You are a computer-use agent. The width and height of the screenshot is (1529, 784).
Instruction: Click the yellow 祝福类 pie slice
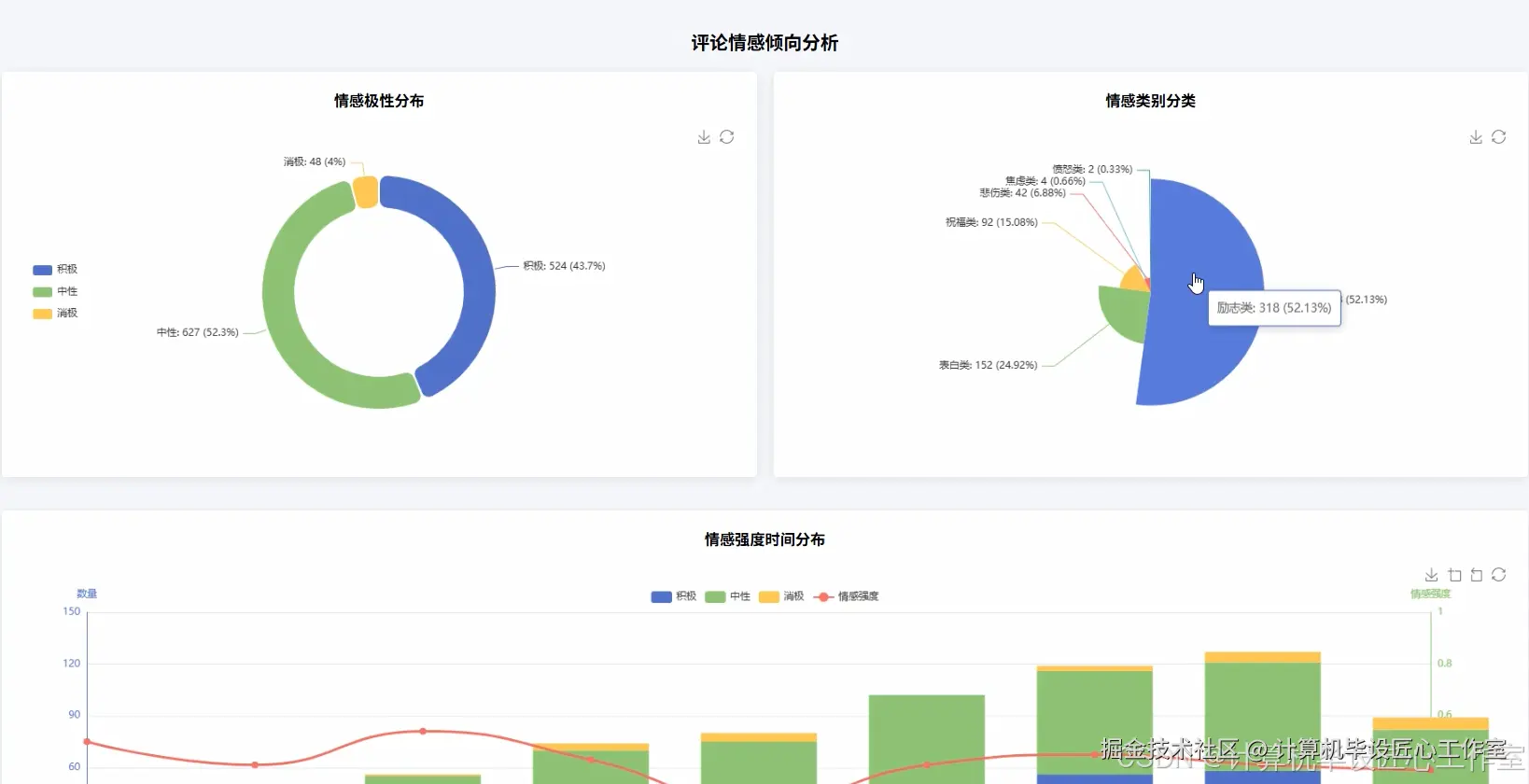coord(1133,280)
